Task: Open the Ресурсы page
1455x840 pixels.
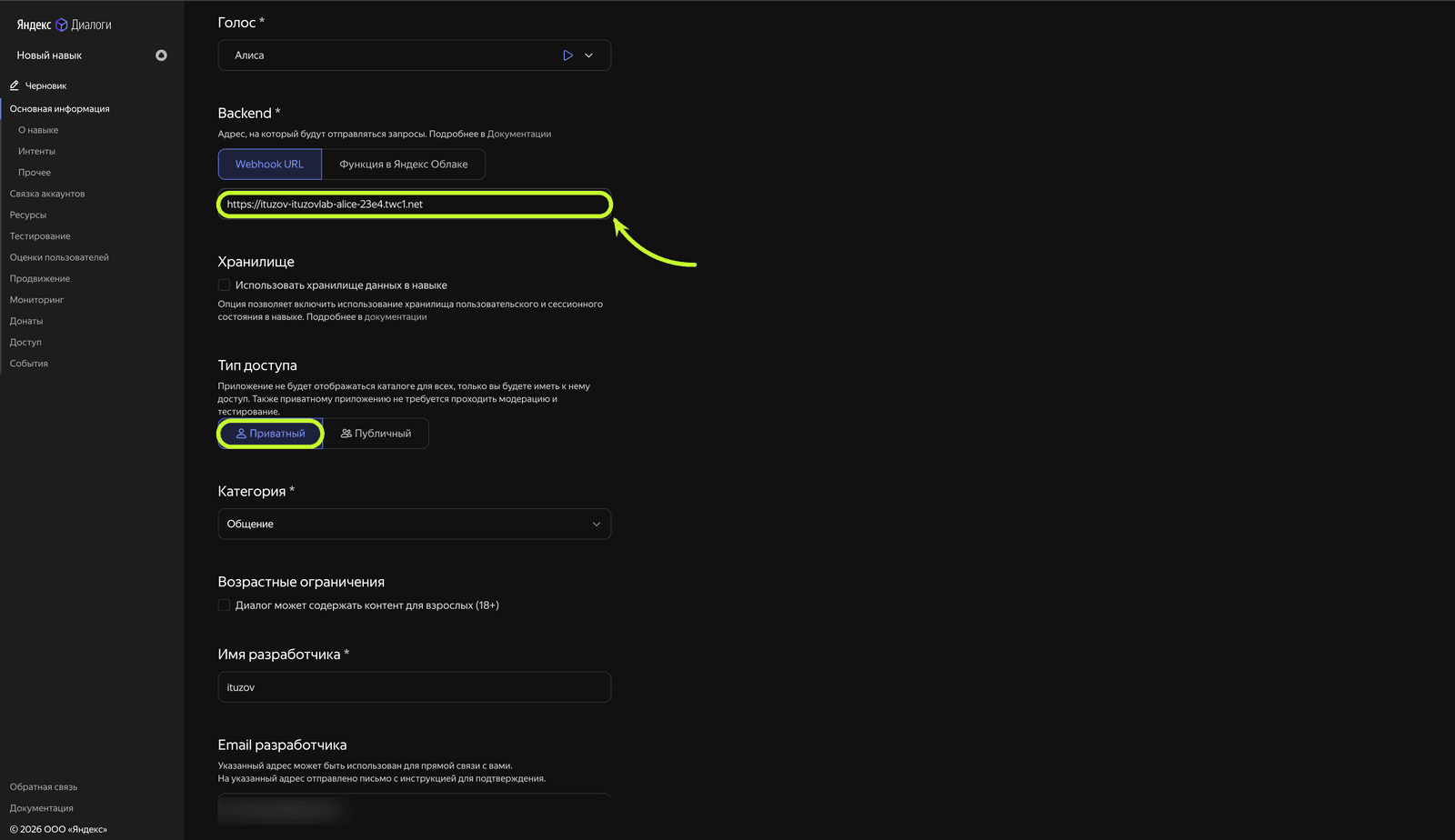Action: point(28,215)
